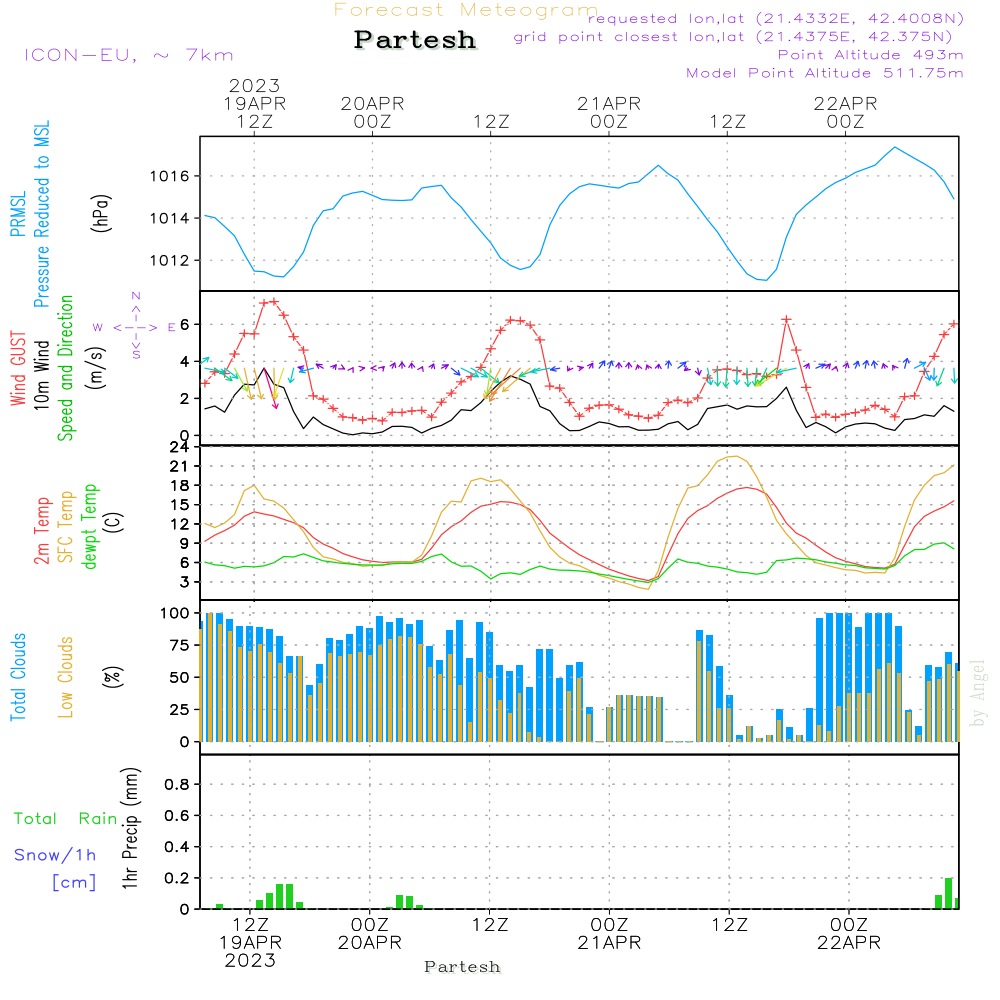The width and height of the screenshot is (1000, 1000).
Task: Click the '0.2' value on precipitation axis
Action: [x=177, y=878]
